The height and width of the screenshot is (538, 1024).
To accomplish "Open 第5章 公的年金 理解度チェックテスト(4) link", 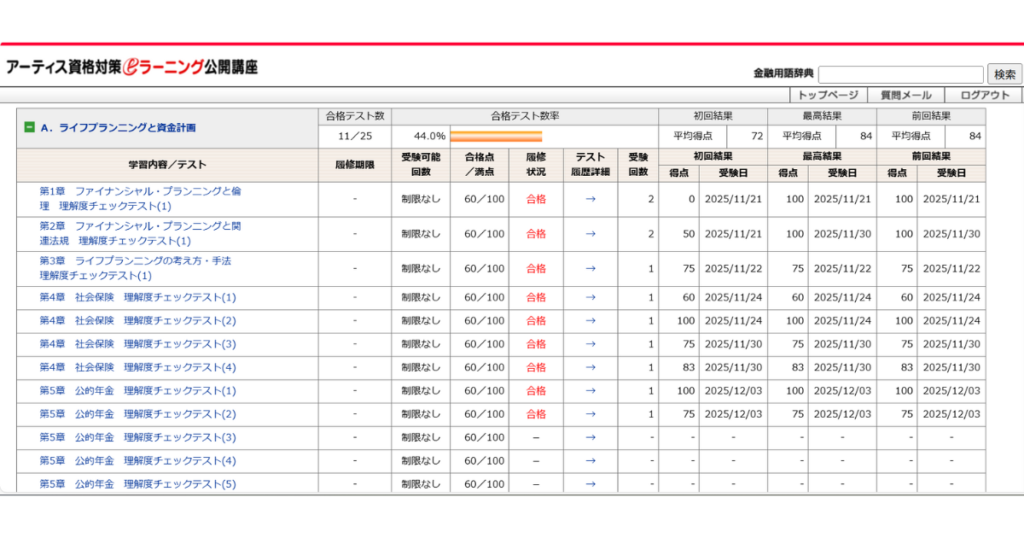I will pos(138,461).
